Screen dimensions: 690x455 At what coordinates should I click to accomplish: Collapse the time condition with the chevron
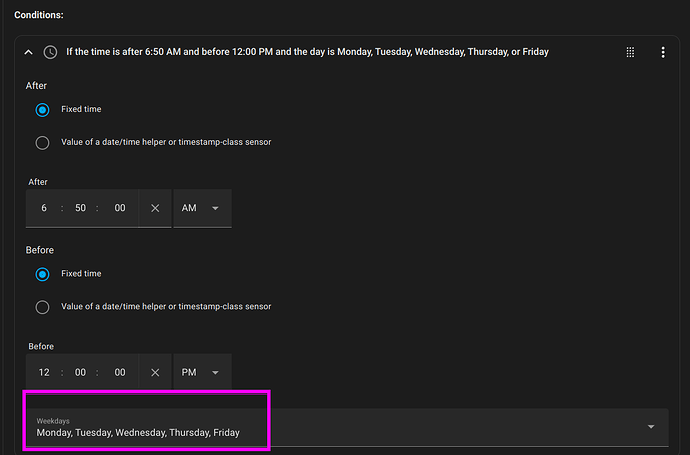(29, 52)
